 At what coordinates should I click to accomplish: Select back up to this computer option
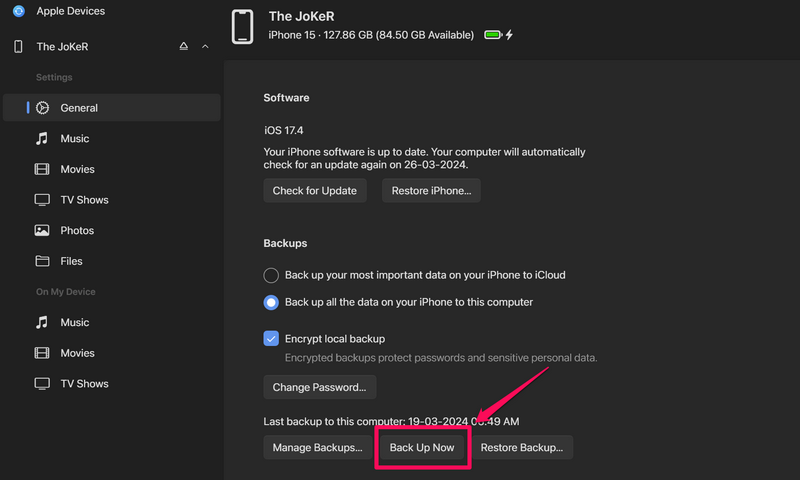point(271,302)
